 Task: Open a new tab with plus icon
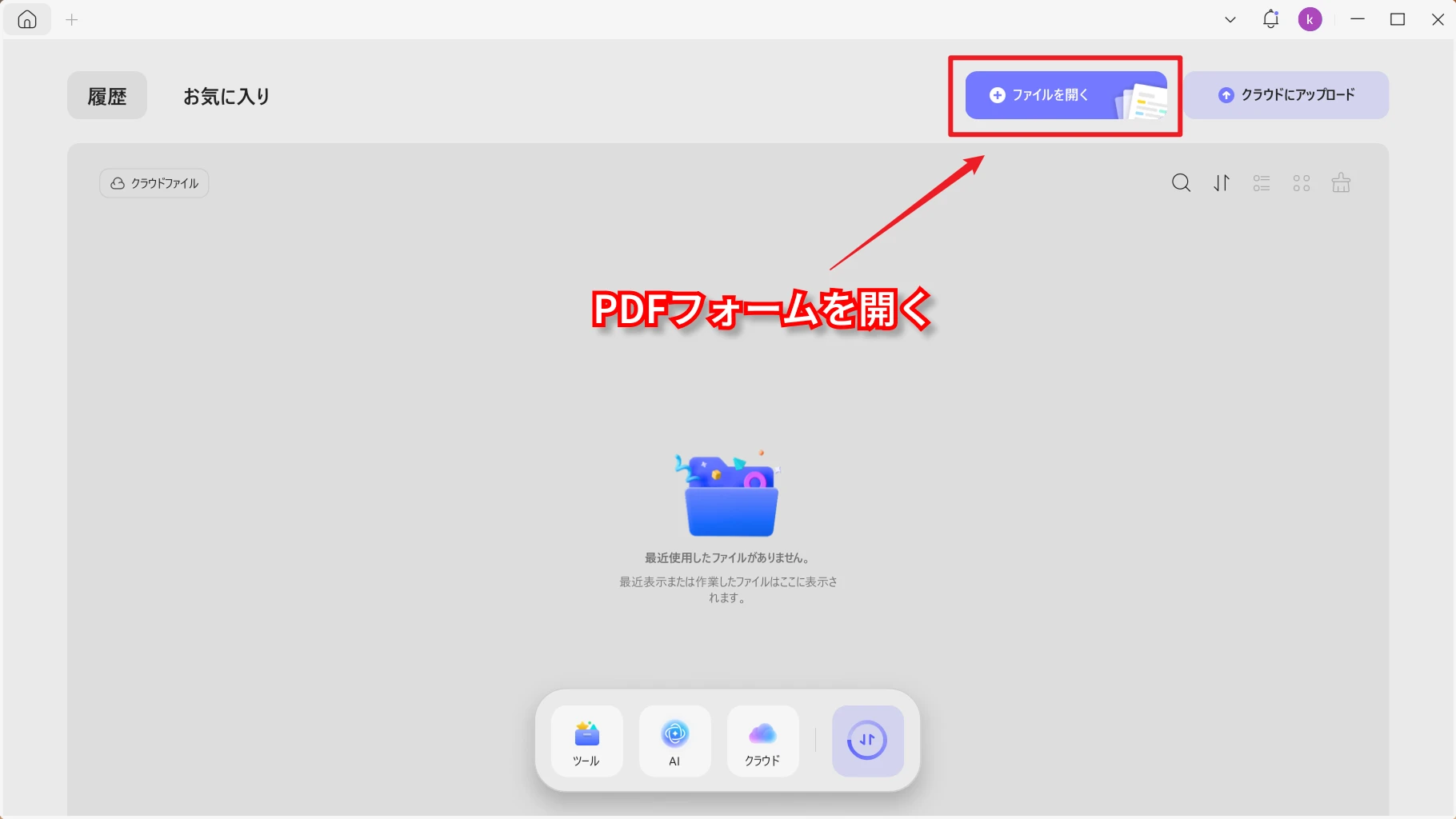click(x=72, y=20)
